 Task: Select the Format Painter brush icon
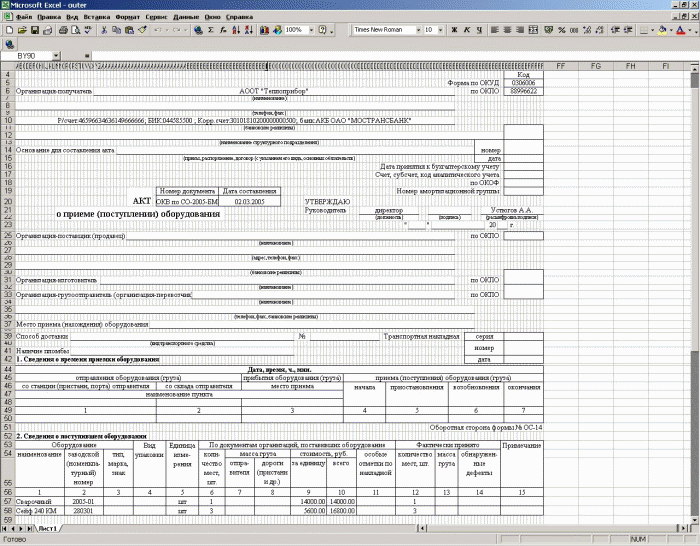pos(142,30)
